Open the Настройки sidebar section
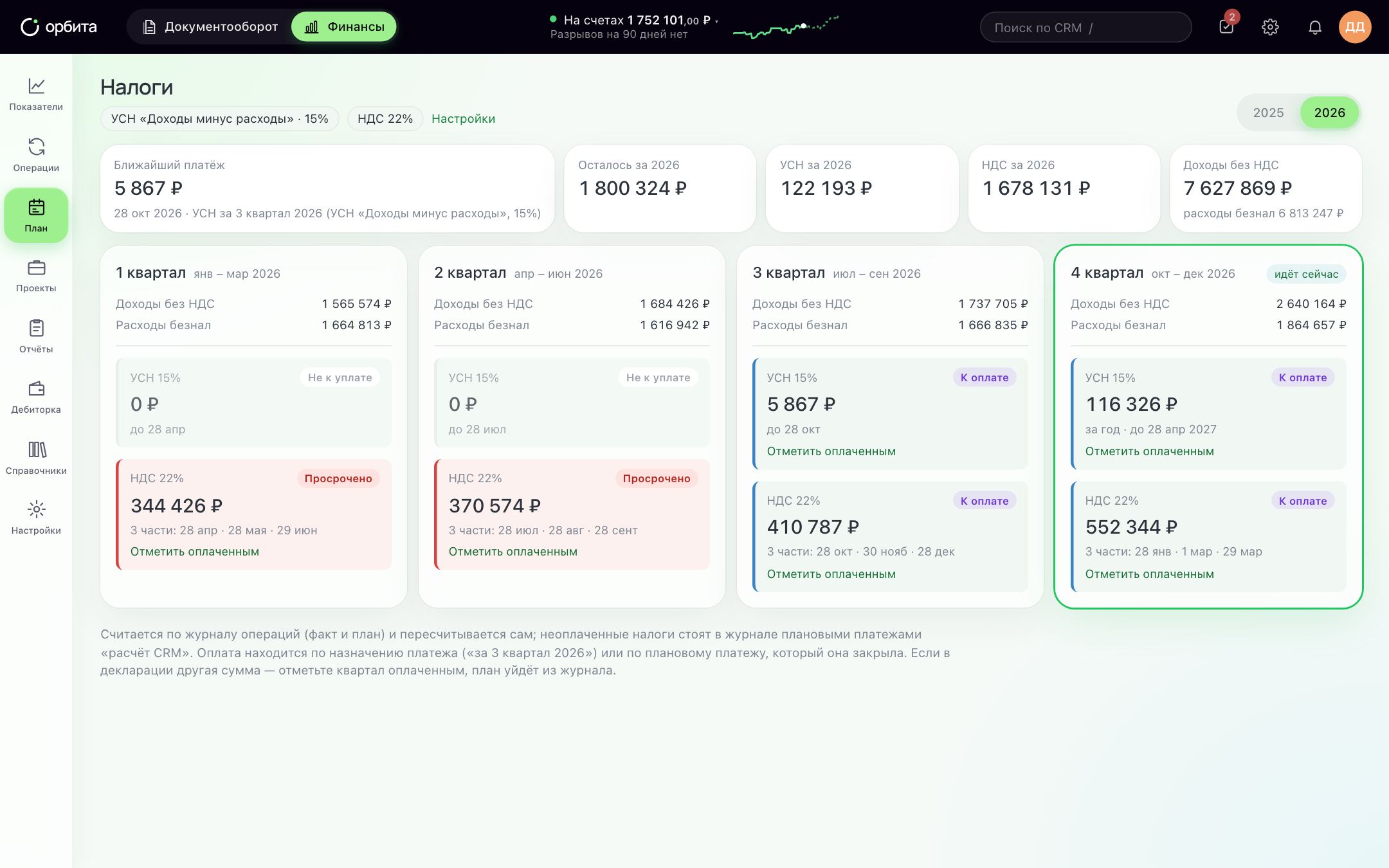 (36, 518)
